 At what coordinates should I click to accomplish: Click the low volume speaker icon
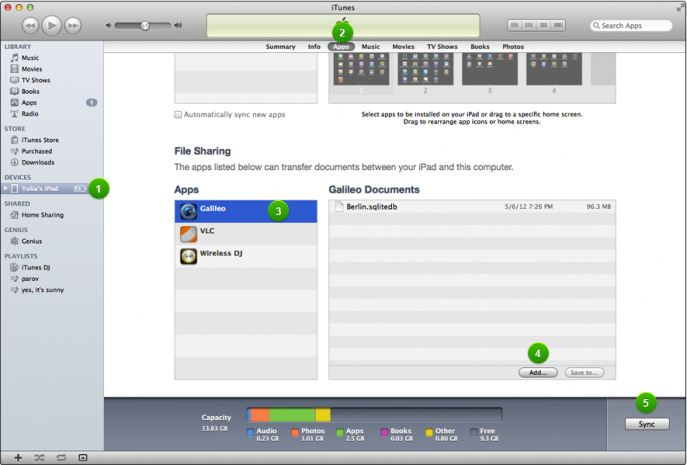point(108,25)
